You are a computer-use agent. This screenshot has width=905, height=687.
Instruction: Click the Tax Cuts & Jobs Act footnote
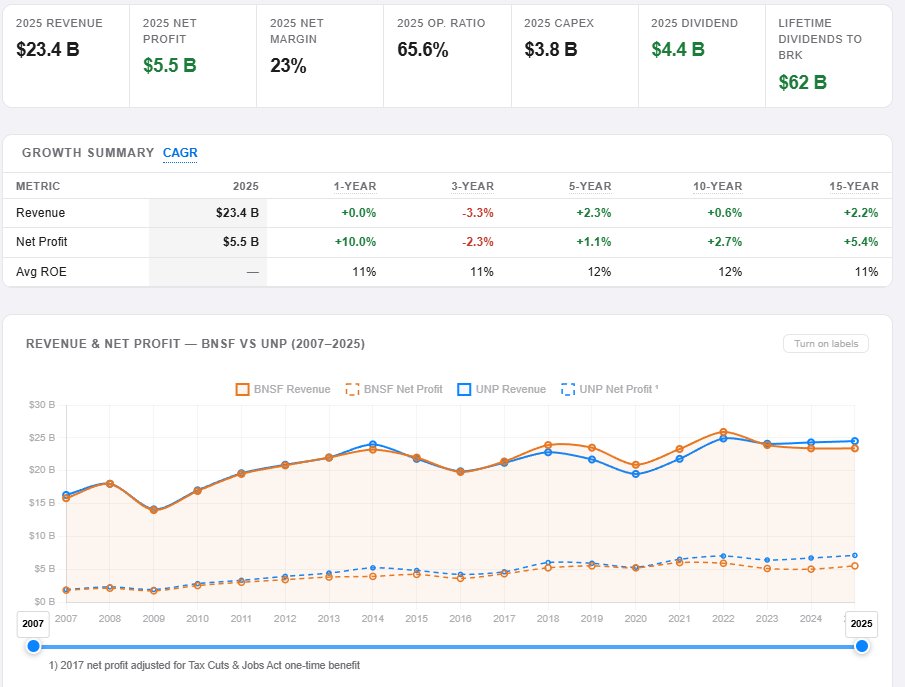(x=204, y=665)
